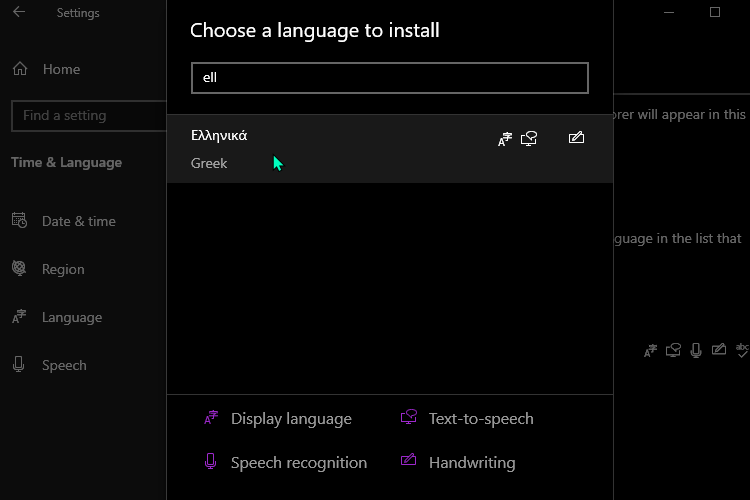Click the Home icon in sidebar
750x500 pixels.
pyautogui.click(x=20, y=69)
